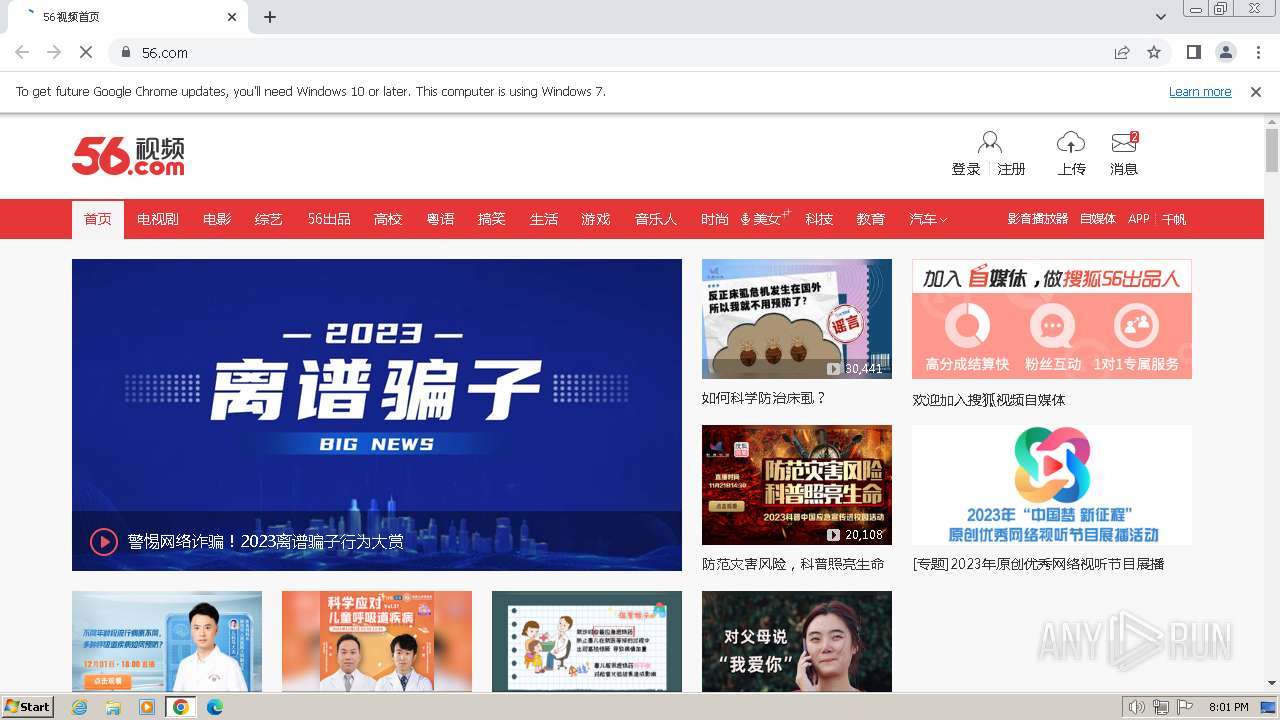Screen dimensions: 1280x720
Task: Open the Windows Start menu
Action: (x=27, y=707)
